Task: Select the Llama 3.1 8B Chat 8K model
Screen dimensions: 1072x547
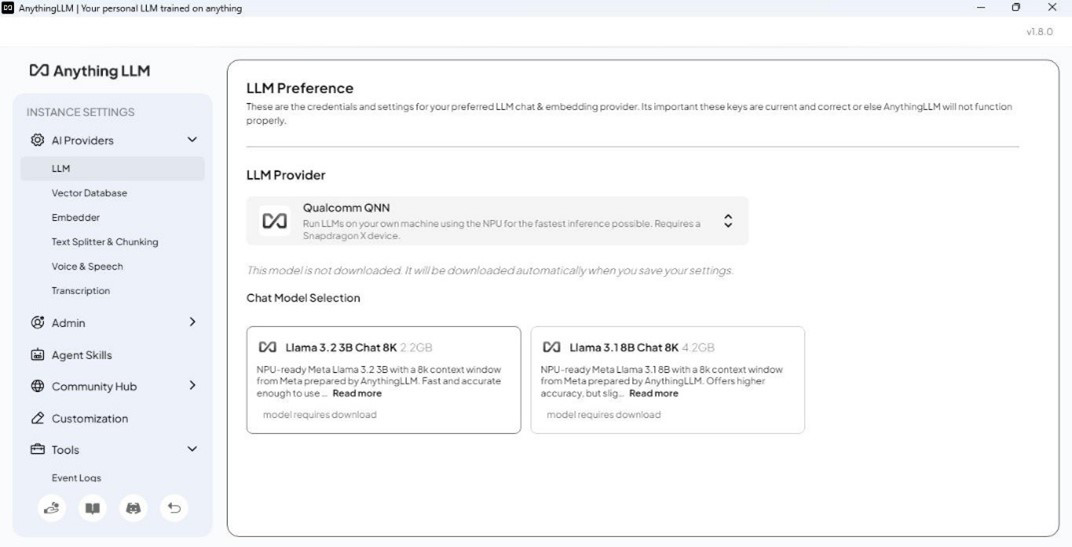Action: click(x=668, y=380)
